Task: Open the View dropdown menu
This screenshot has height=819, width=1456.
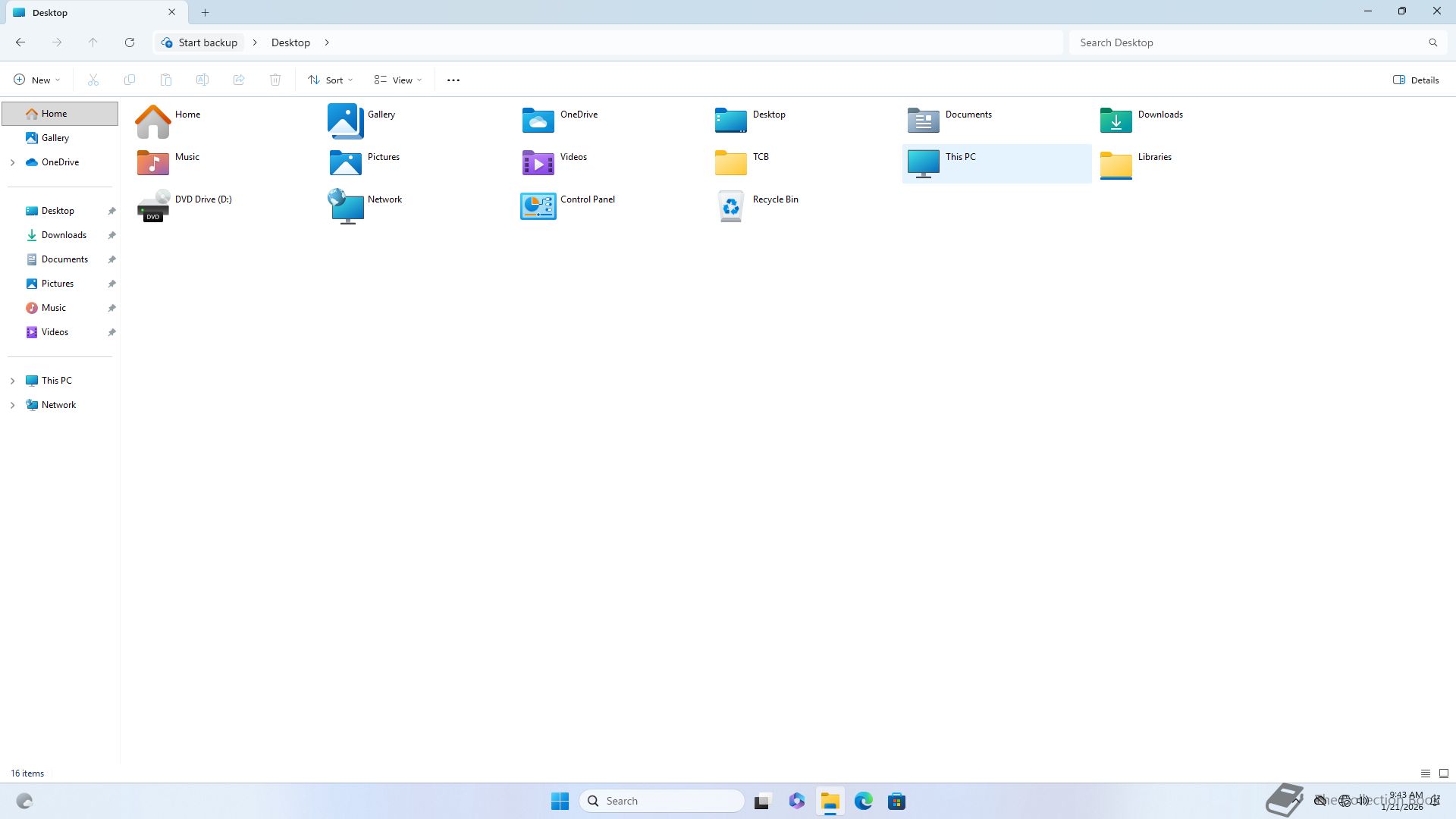Action: (398, 80)
